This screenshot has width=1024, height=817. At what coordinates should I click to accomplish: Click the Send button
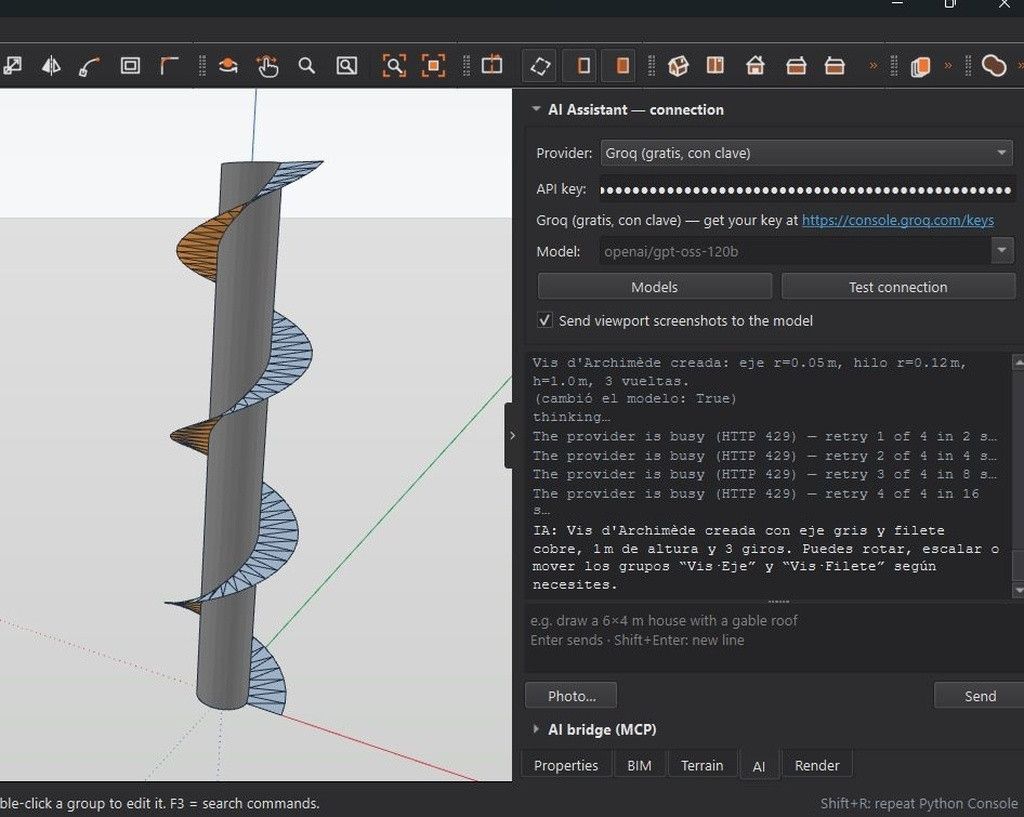(x=980, y=696)
